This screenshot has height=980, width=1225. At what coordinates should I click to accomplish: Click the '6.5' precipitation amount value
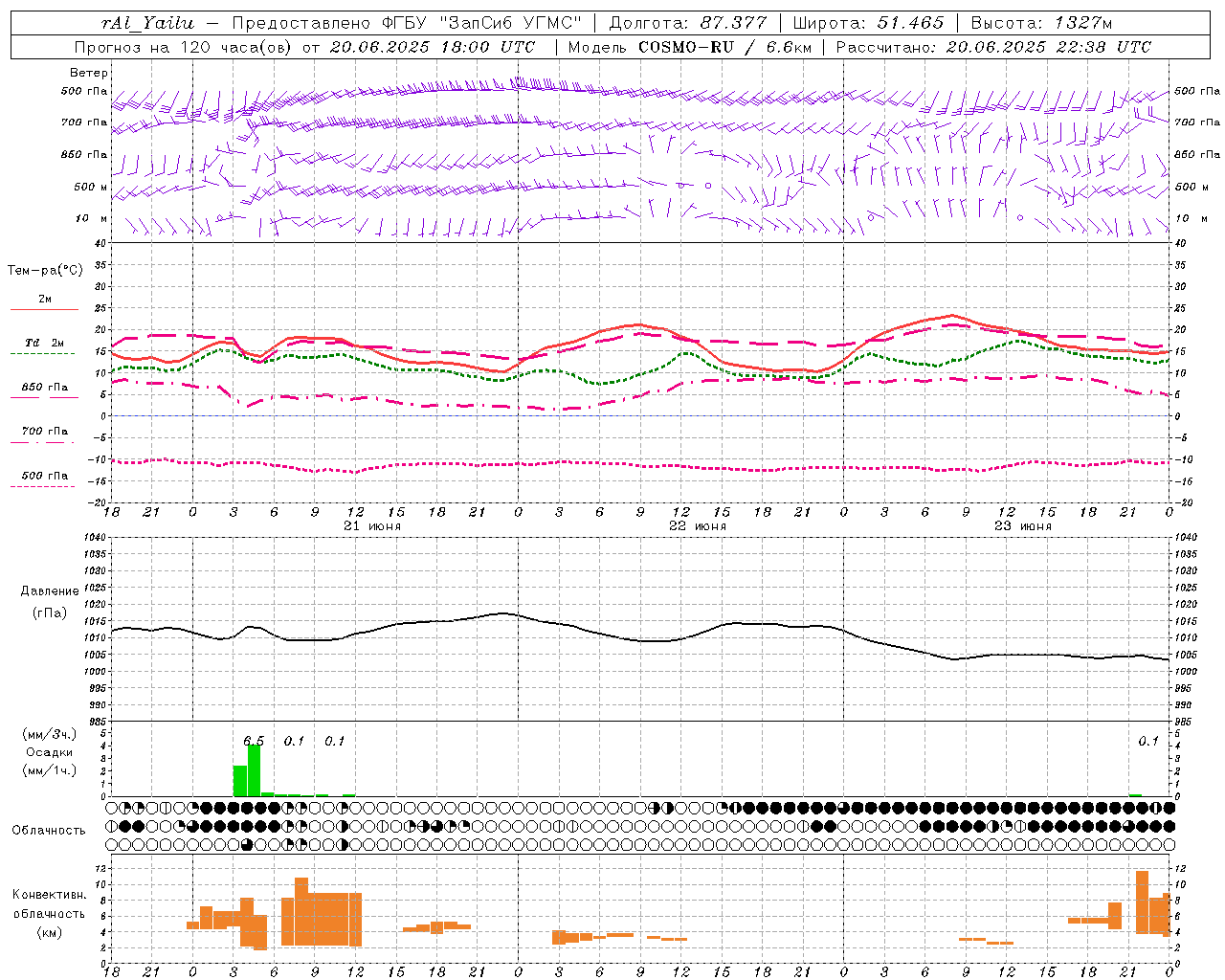point(254,741)
